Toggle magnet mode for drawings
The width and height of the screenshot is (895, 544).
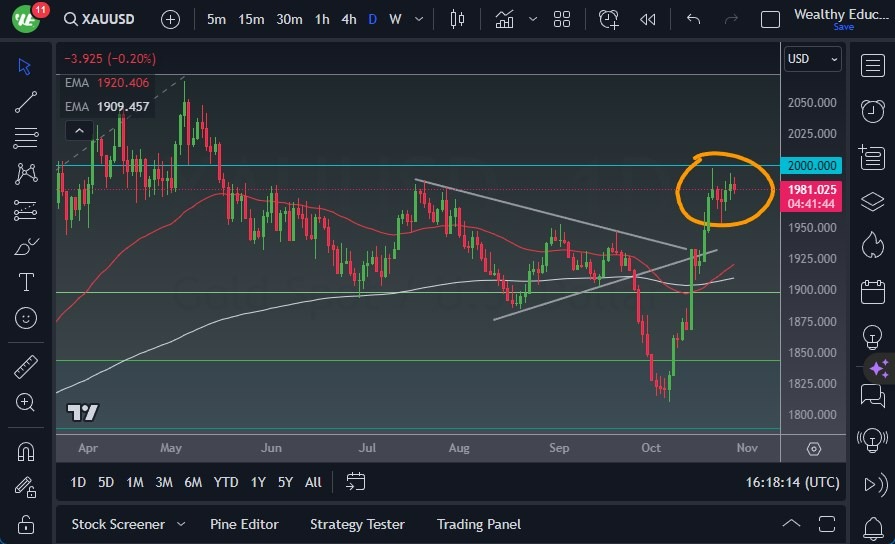point(26,452)
